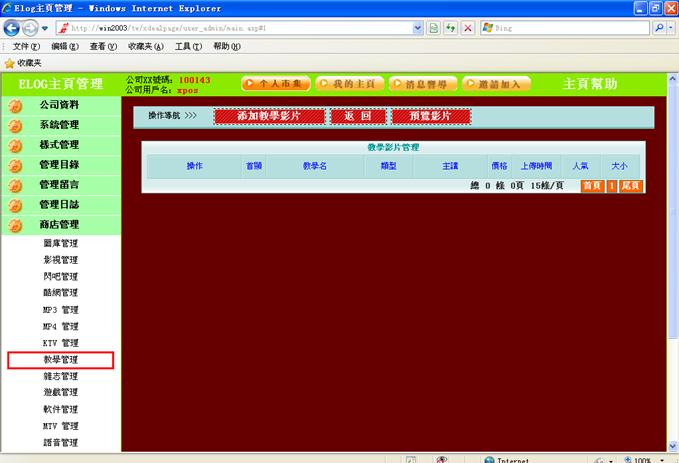Viewport: 679px width, 463px height.
Task: Select 雜志管理 in the sidebar list
Action: [x=60, y=377]
